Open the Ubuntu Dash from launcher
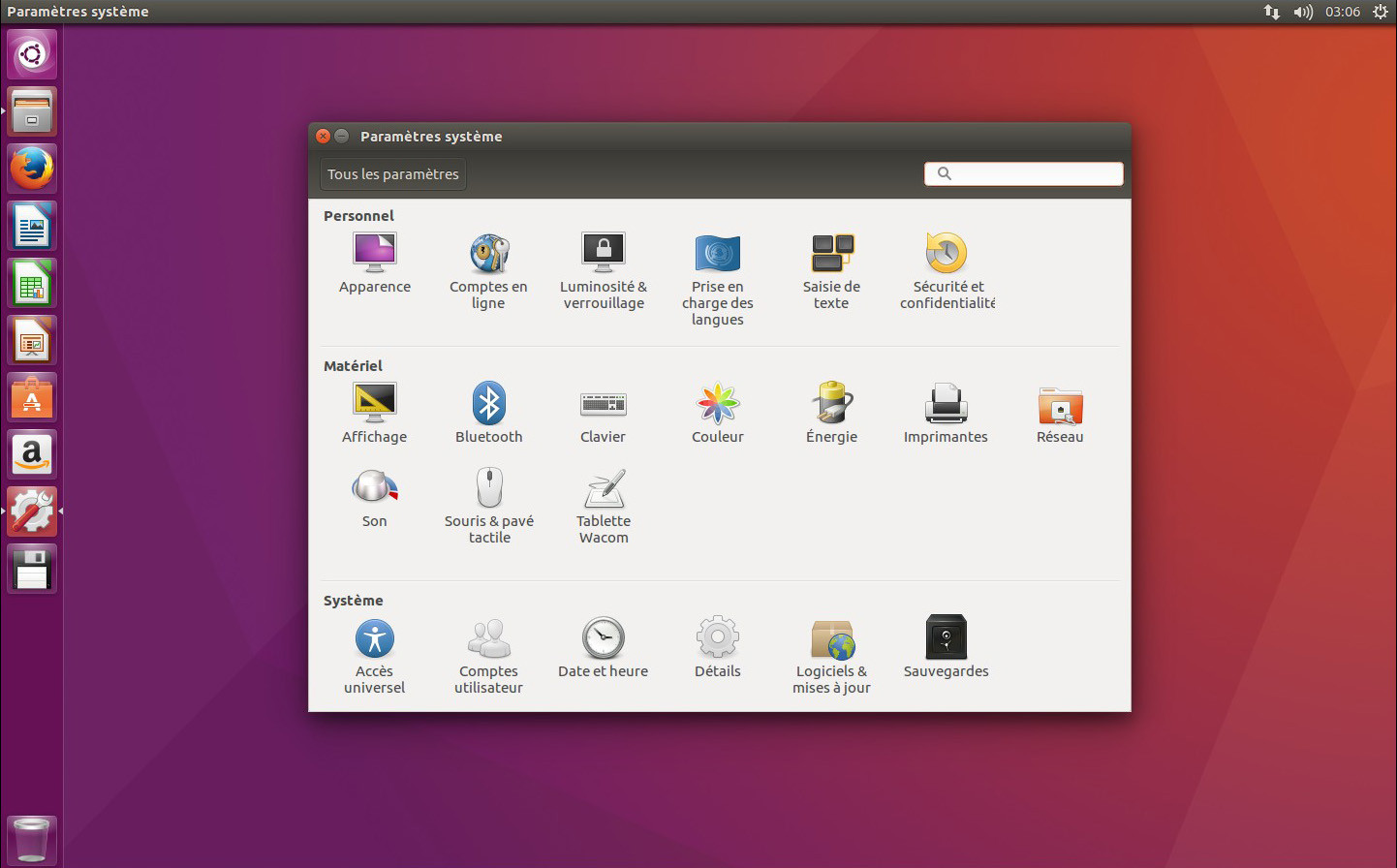1397x868 pixels. tap(32, 54)
